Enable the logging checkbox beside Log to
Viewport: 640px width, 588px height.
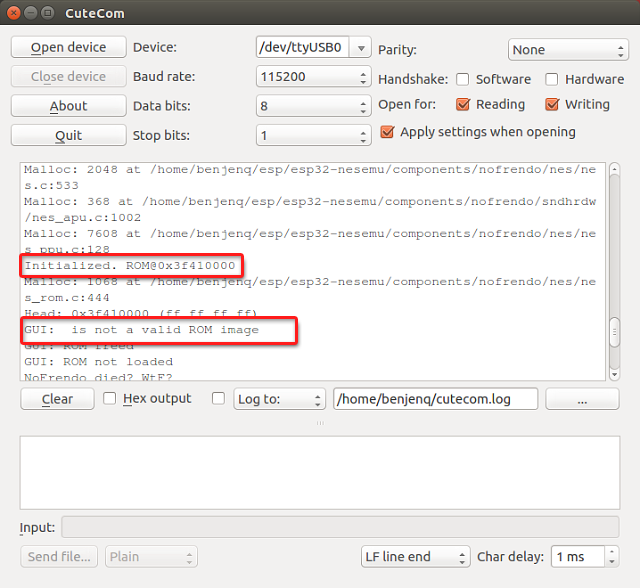pyautogui.click(x=218, y=398)
